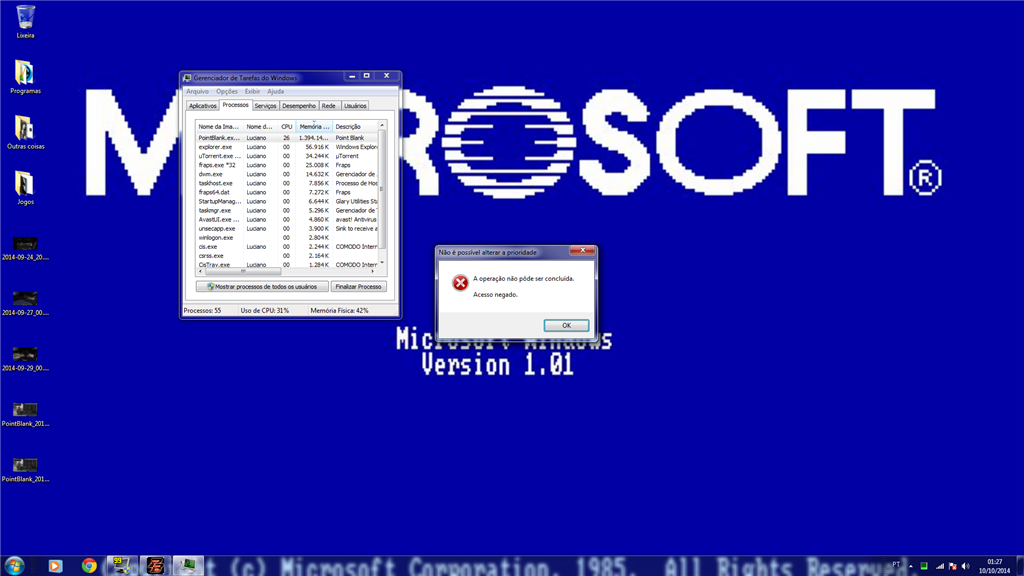
Task: Select the PointBlank.exe process row
Action: 287,138
